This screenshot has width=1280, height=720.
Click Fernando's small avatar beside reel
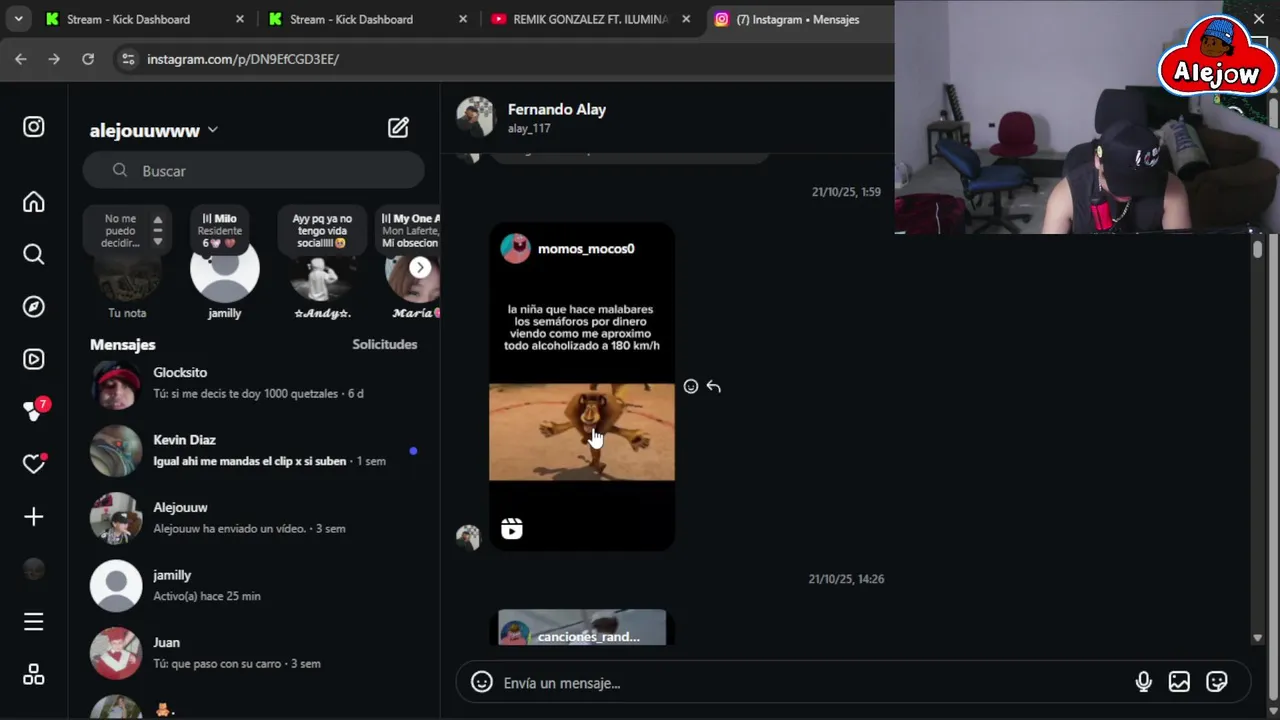click(x=468, y=537)
